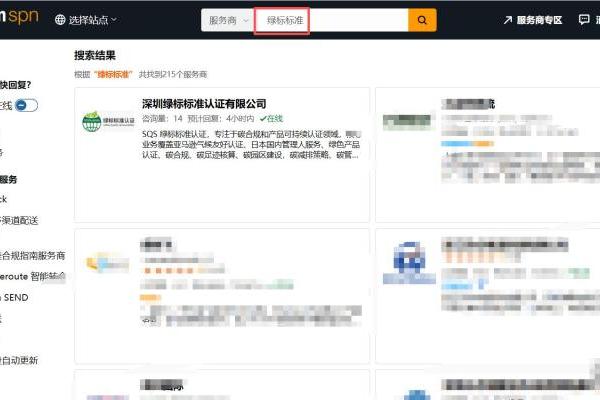Image resolution: width=600 pixels, height=400 pixels.
Task: Select the 合规指南服务商 sidebar filter
Action: point(33,256)
